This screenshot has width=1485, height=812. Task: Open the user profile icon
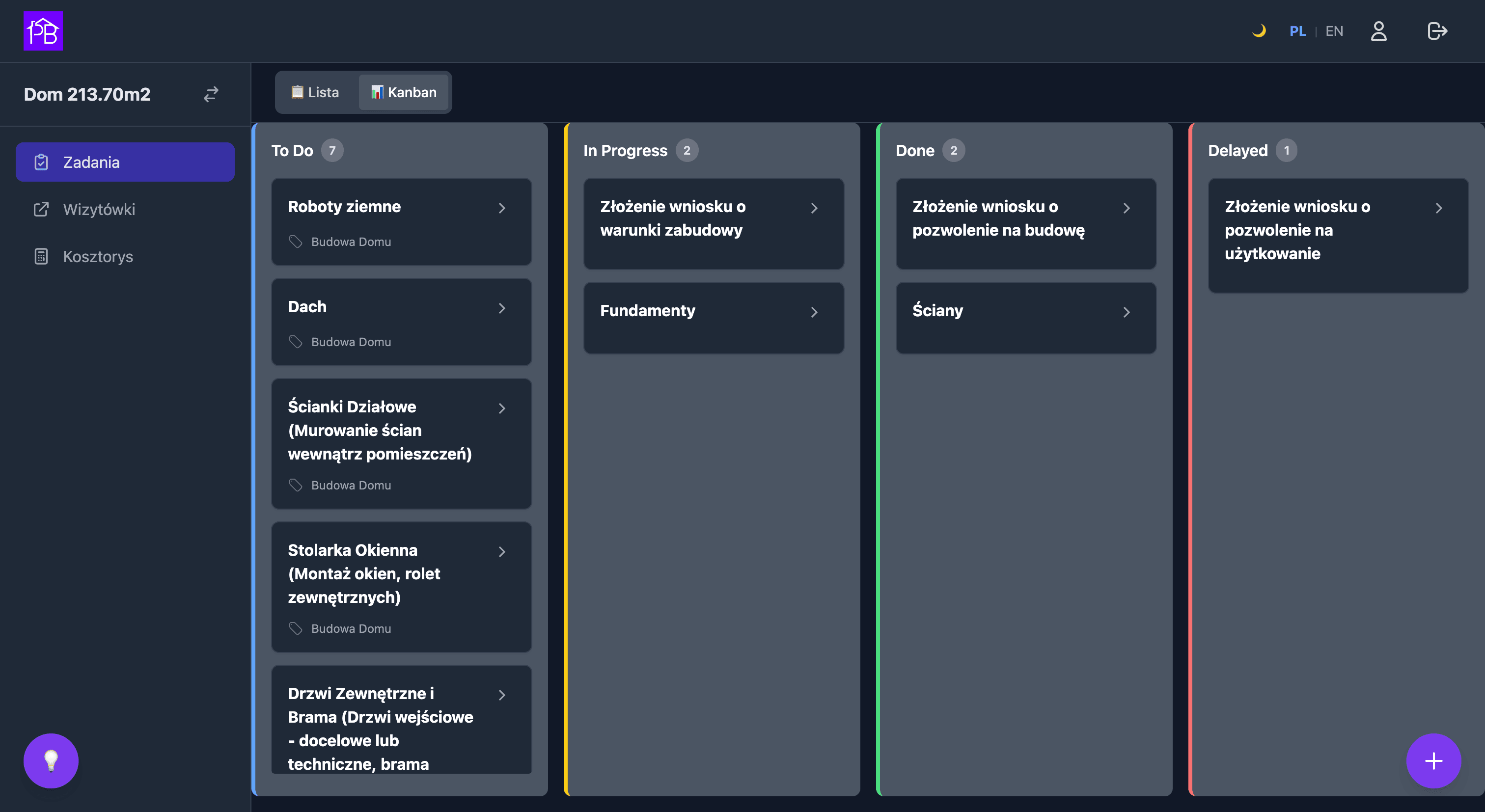click(x=1379, y=30)
